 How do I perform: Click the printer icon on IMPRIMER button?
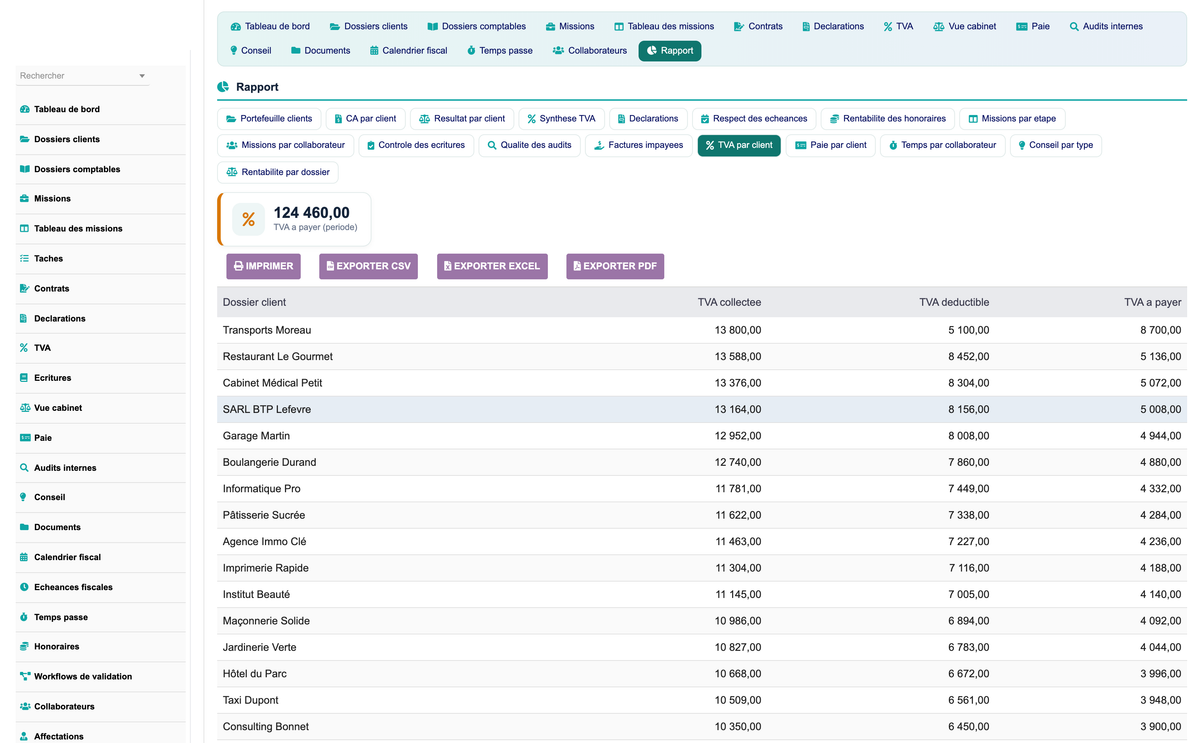coord(238,266)
